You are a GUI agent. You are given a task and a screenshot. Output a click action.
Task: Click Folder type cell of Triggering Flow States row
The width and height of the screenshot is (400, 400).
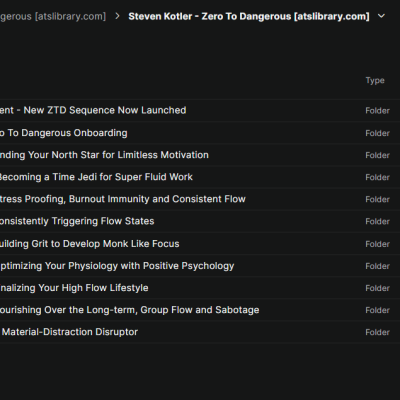pyautogui.click(x=377, y=221)
